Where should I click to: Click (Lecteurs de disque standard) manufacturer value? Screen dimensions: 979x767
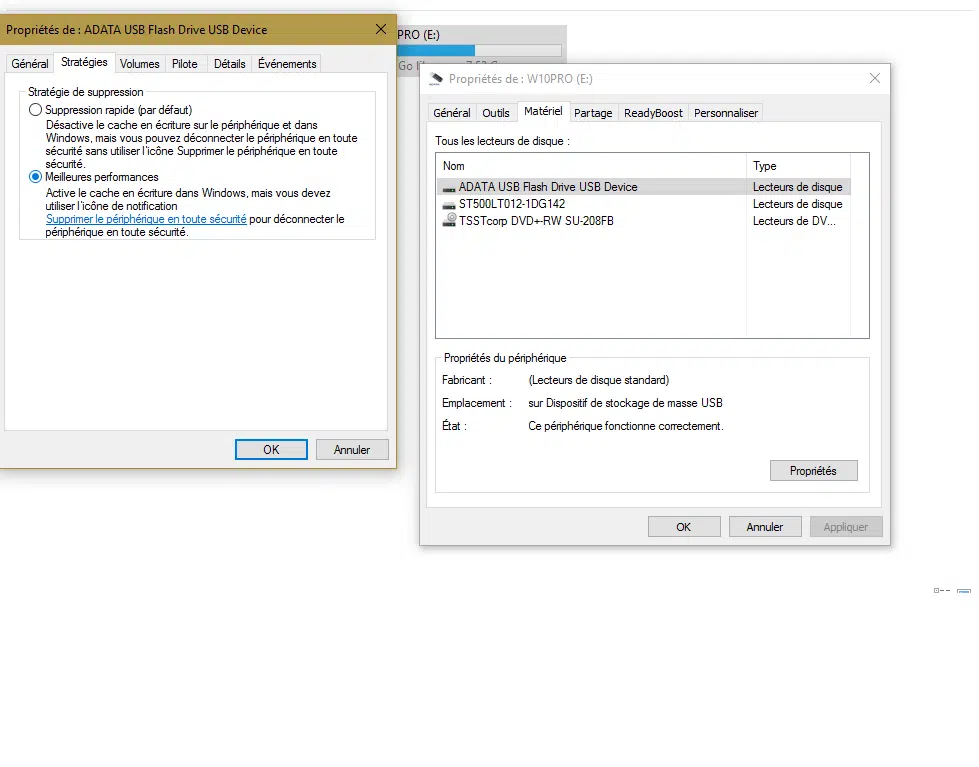pyautogui.click(x=599, y=380)
